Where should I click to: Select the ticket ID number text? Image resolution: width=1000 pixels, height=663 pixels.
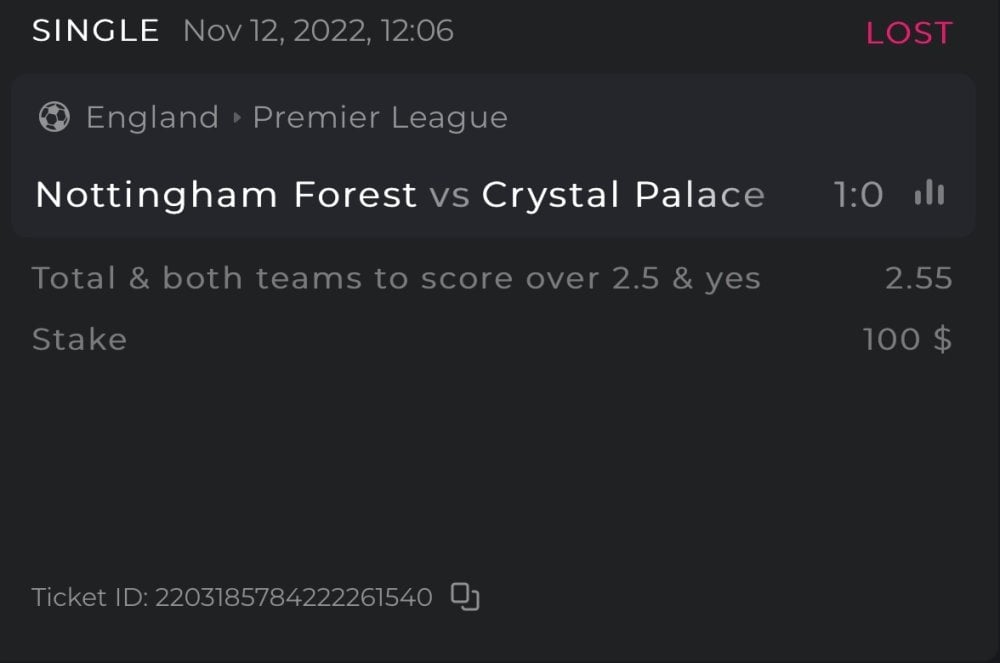coord(293,598)
